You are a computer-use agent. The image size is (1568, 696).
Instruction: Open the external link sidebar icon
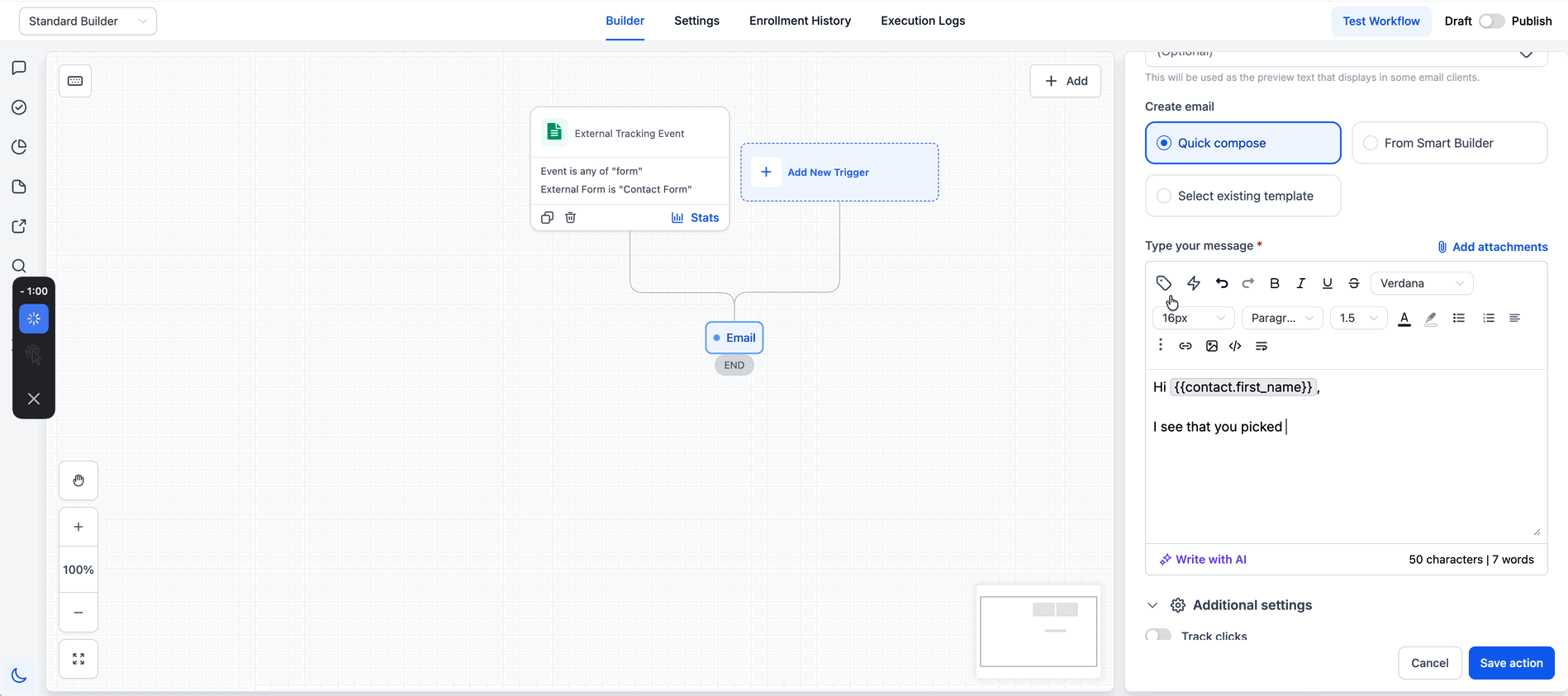coord(19,226)
